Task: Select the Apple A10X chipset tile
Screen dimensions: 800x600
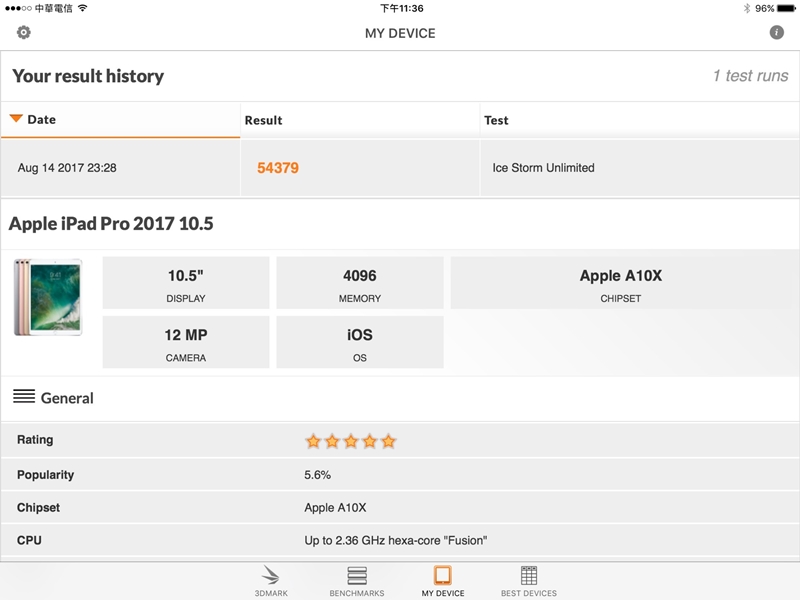Action: pos(620,283)
